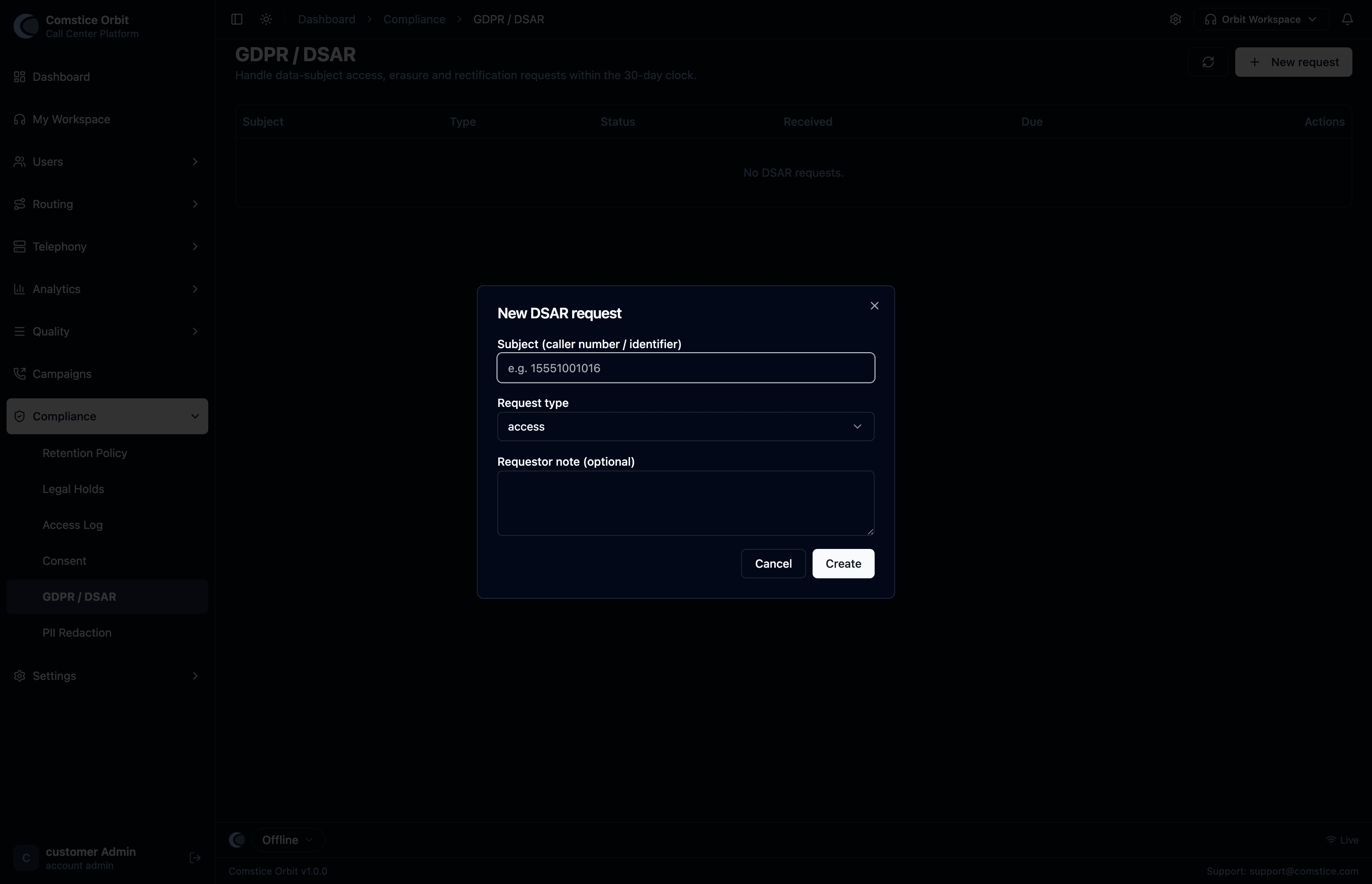Click the Type column header
1372x884 pixels.
(462, 122)
